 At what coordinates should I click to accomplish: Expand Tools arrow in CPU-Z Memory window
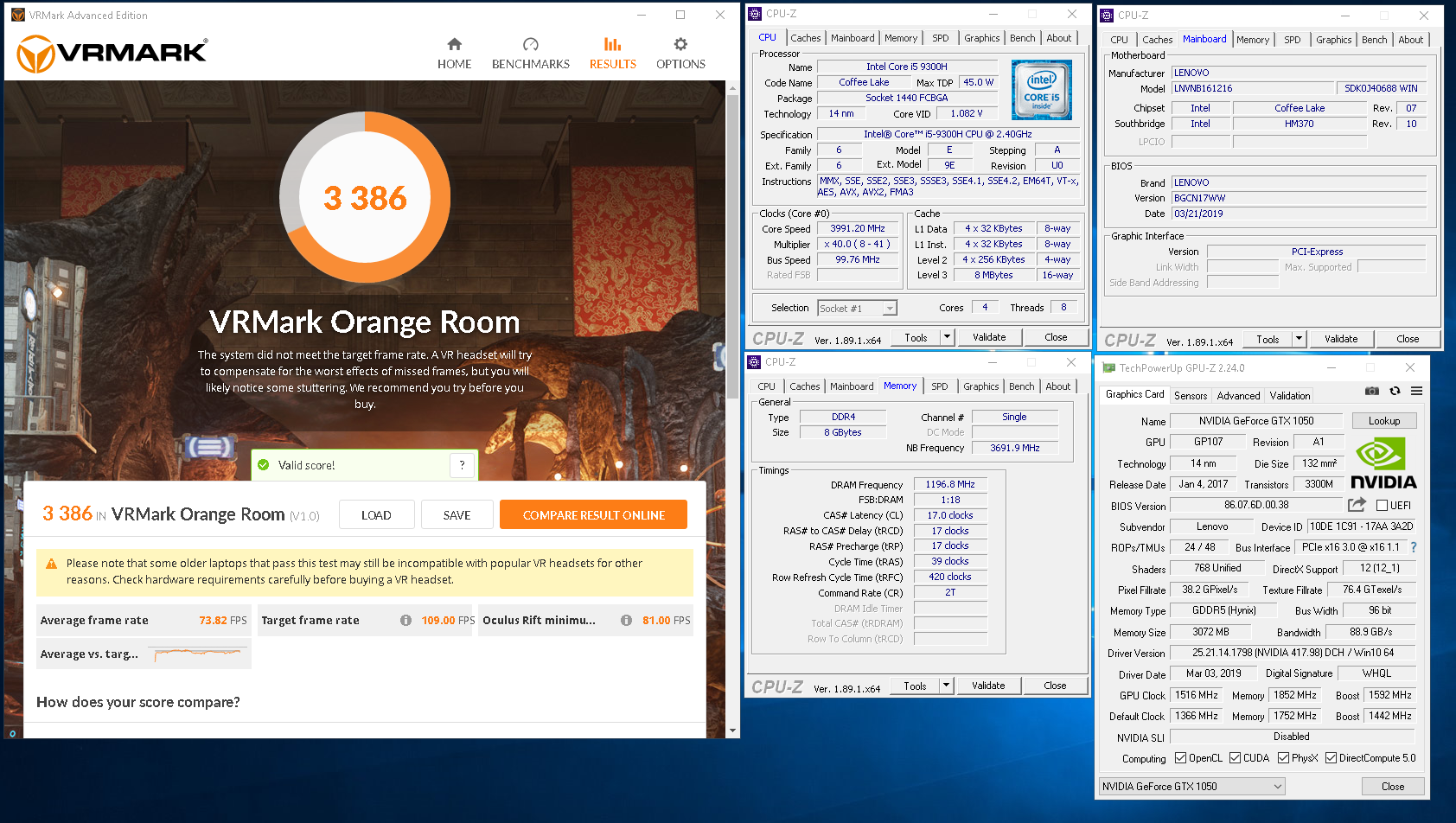[x=947, y=686]
